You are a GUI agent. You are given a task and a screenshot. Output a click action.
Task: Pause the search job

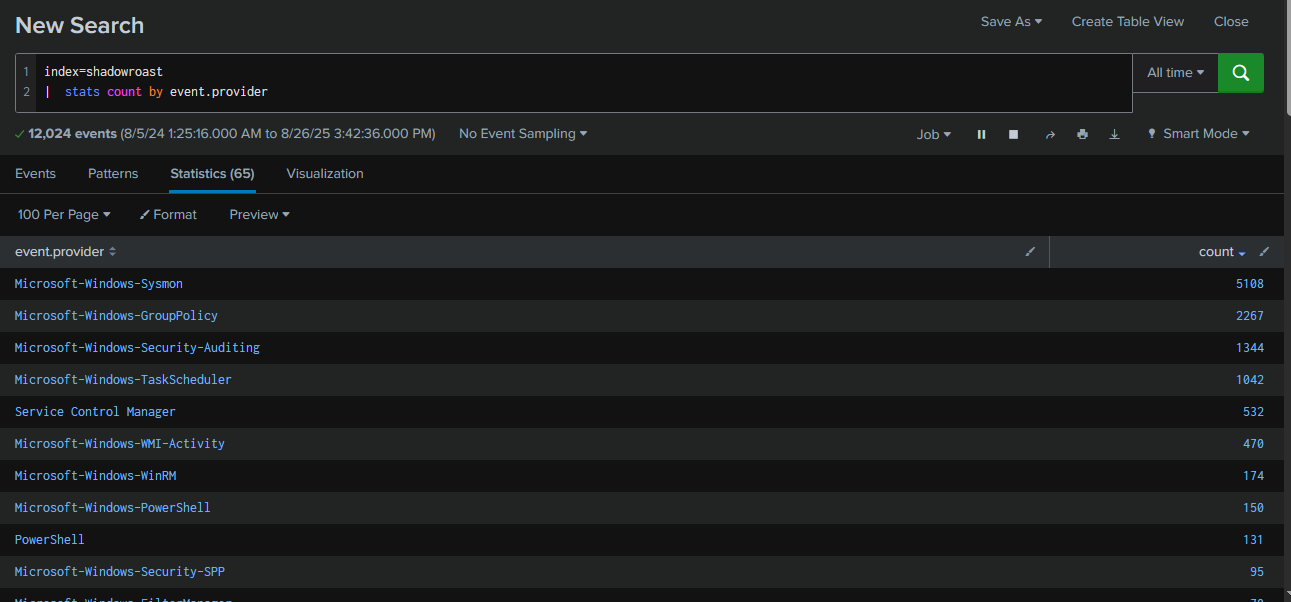point(981,134)
